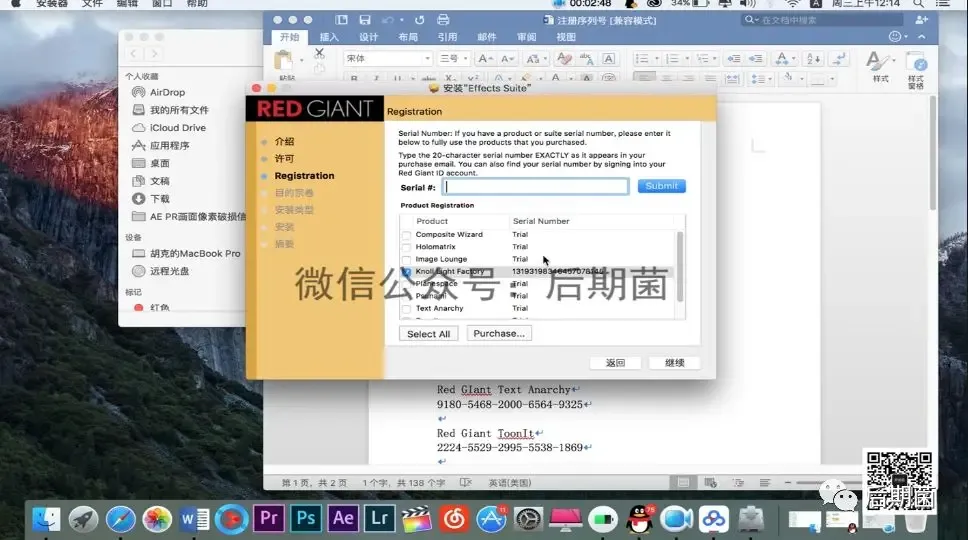Click the Undo arrow in Word's title bar
This screenshot has width=968, height=540.
[387, 20]
